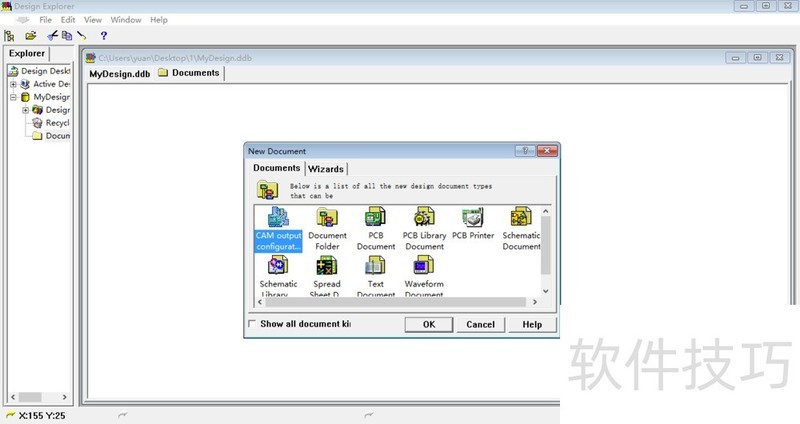The image size is (800, 424).
Task: Choose the Waveform Document icon
Action: point(424,276)
